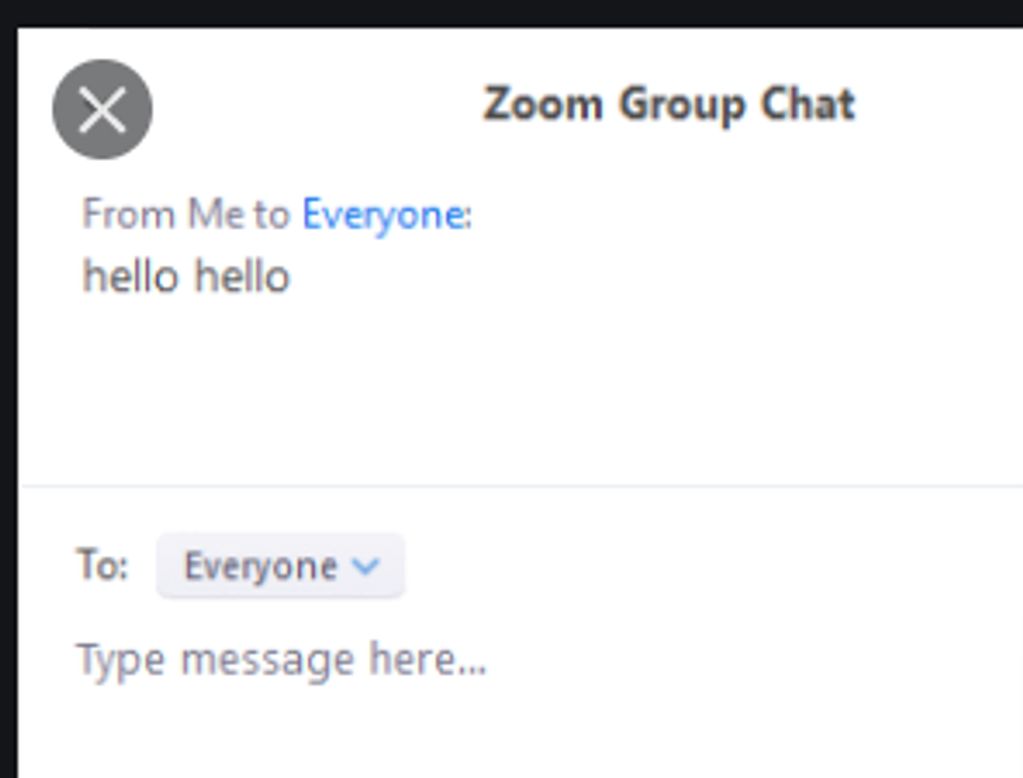Select the hello hello chat message
Screen dimensions: 1023x778
pos(186,276)
